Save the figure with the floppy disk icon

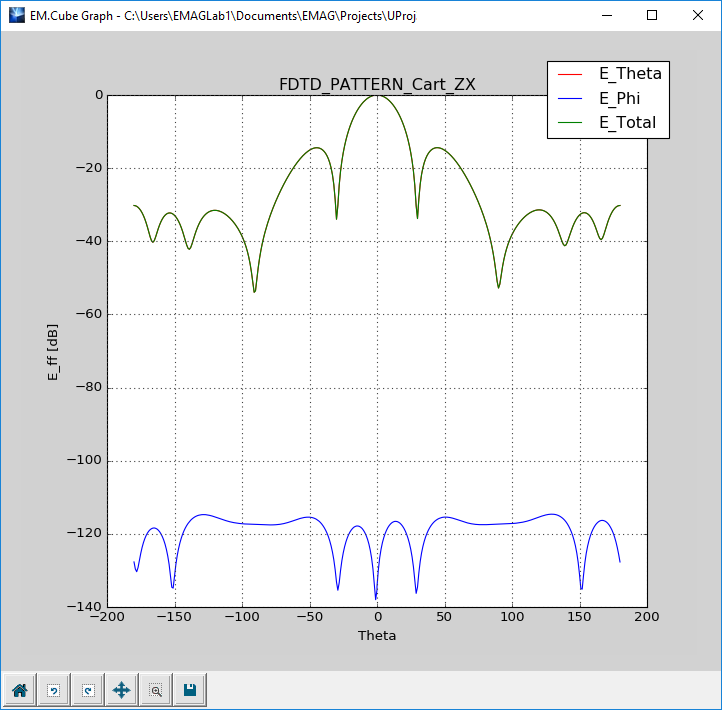coord(190,690)
